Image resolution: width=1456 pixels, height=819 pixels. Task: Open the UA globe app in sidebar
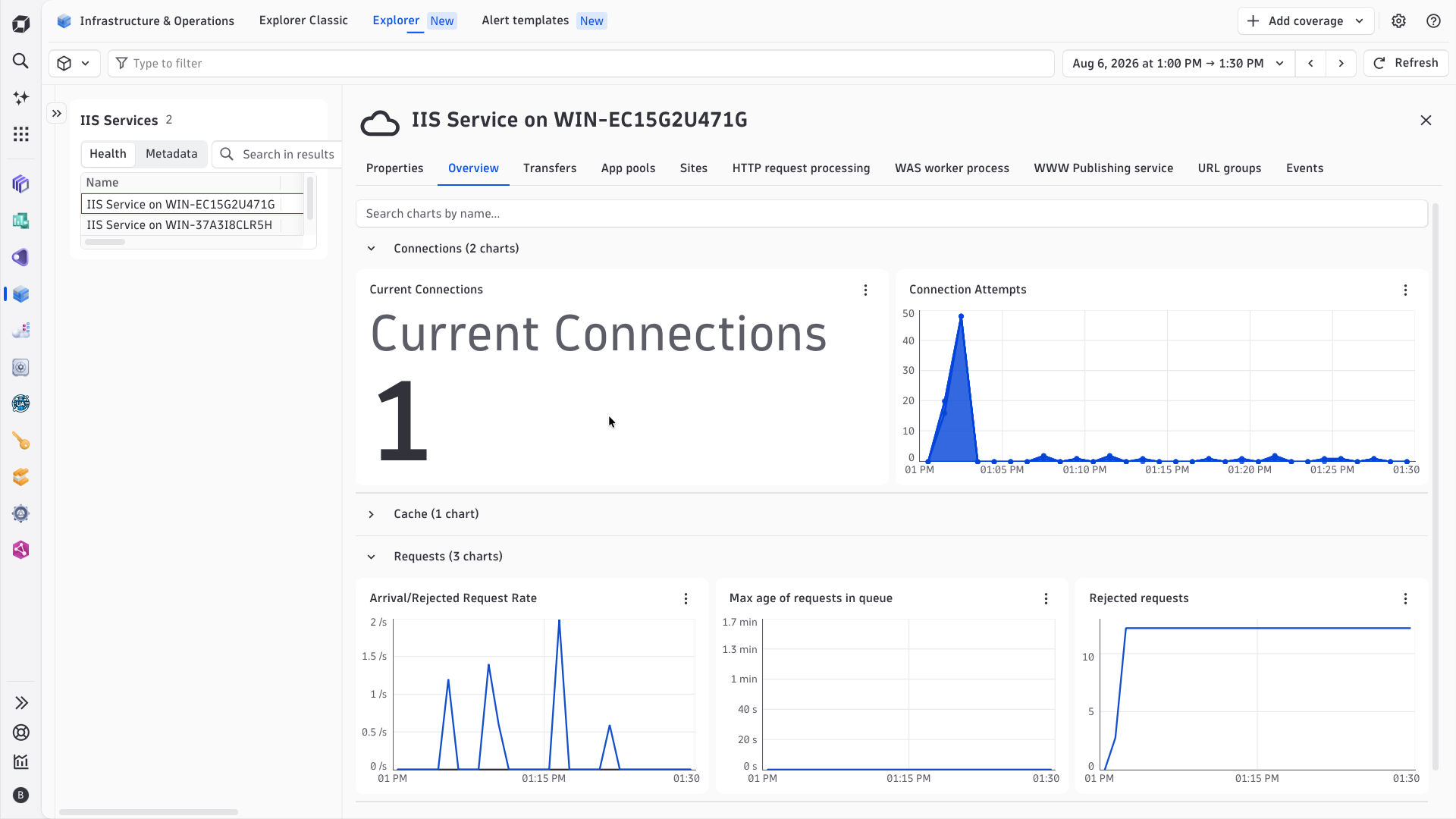tap(21, 403)
